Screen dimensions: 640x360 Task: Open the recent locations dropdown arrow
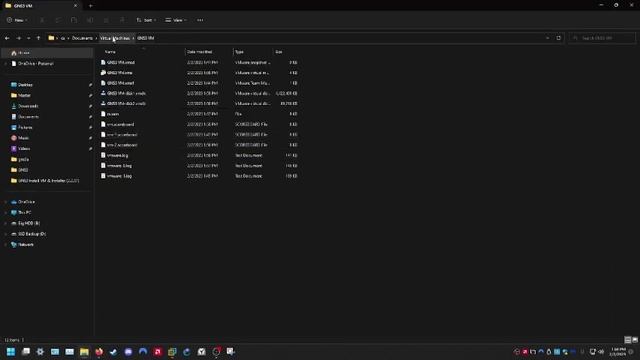pyautogui.click(x=29, y=38)
